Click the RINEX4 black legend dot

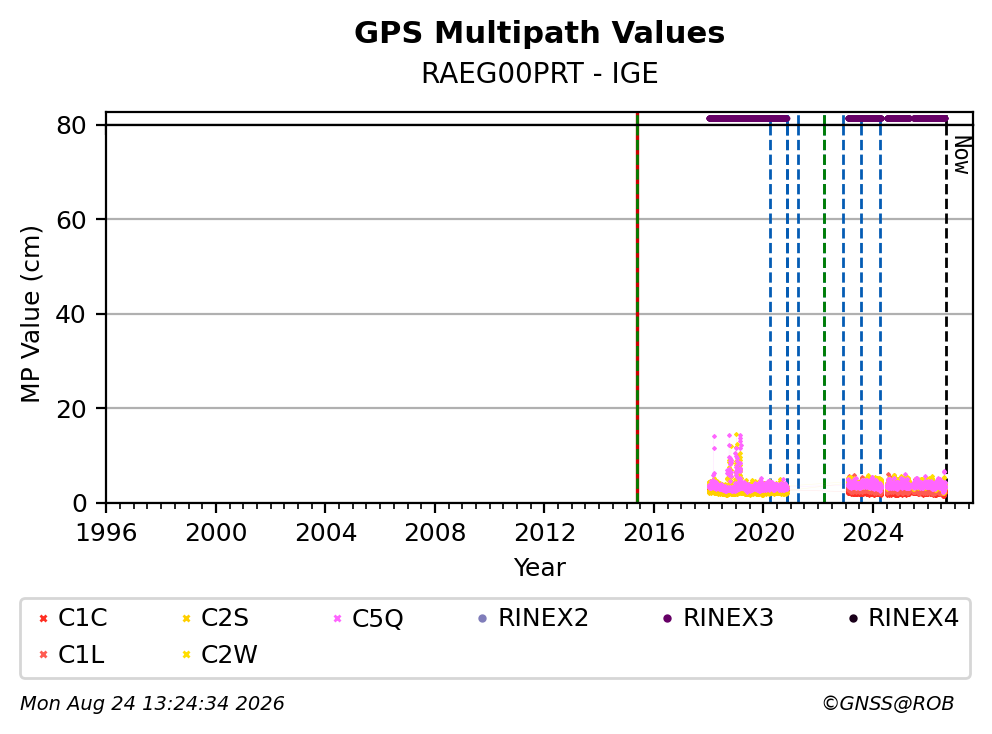pos(853,618)
